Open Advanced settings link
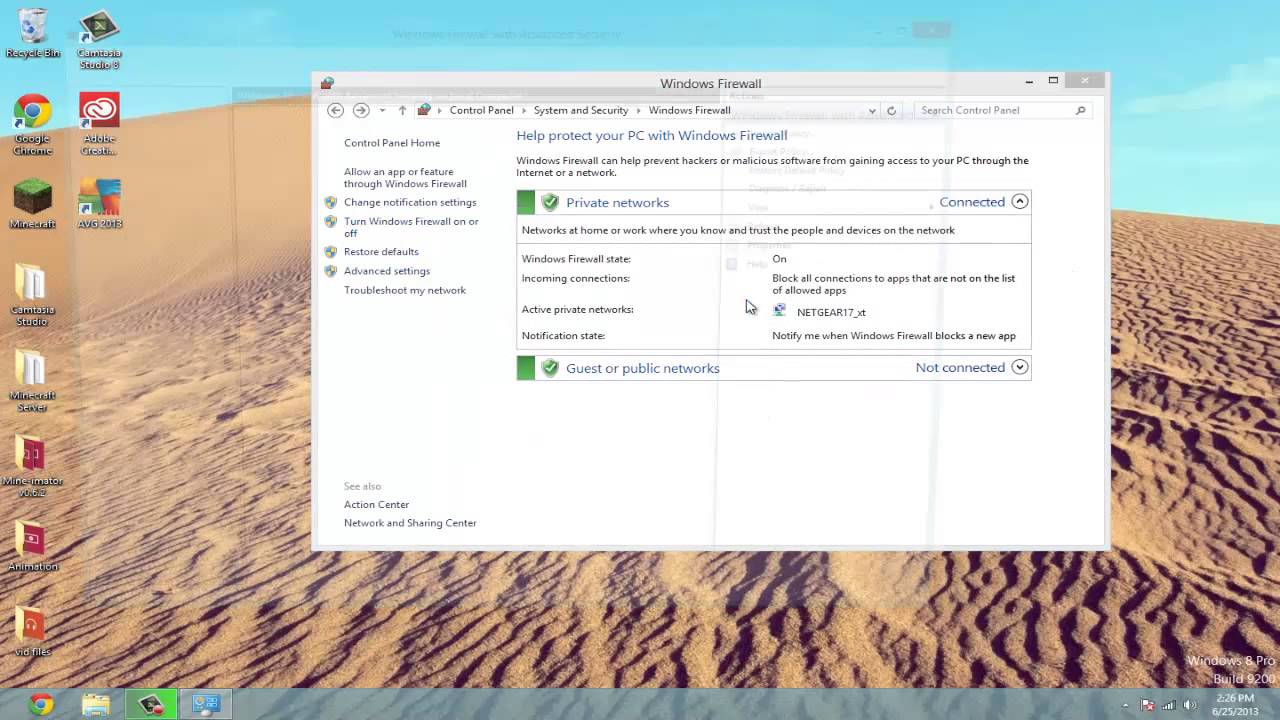This screenshot has width=1280, height=720. tap(387, 271)
